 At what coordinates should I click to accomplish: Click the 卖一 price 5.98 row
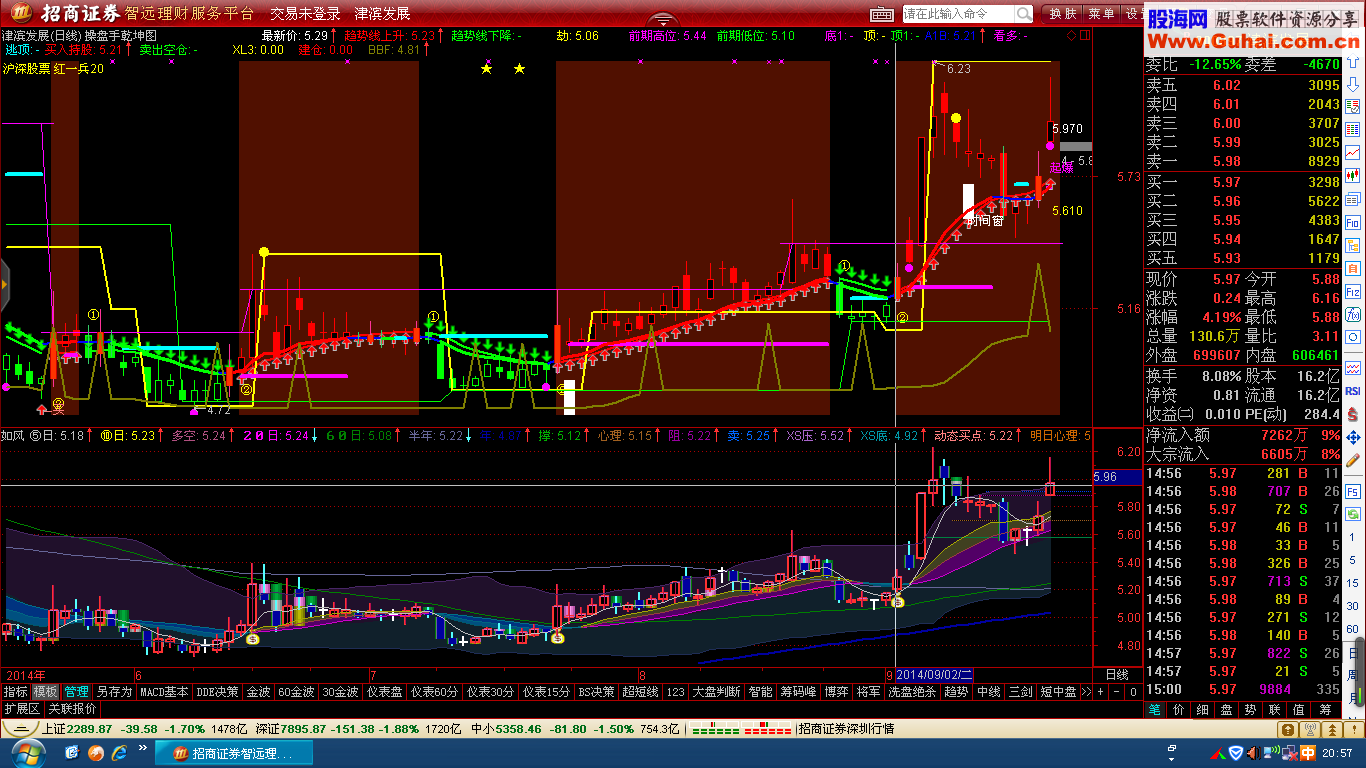[1242, 161]
